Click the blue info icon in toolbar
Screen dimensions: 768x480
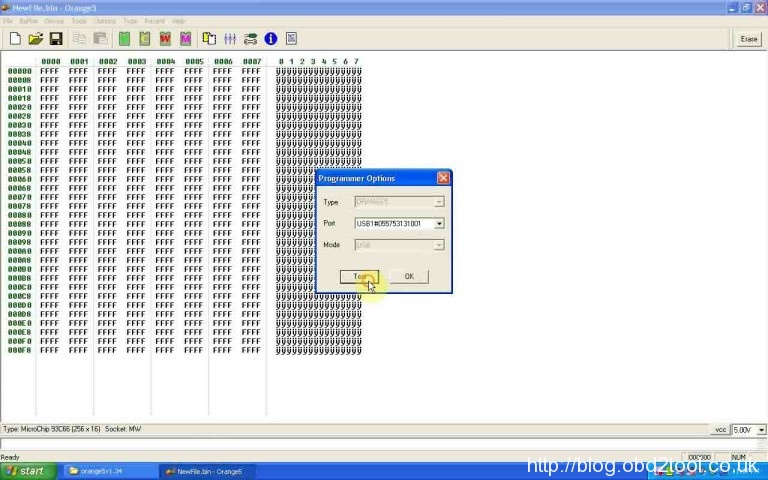pyautogui.click(x=270, y=39)
